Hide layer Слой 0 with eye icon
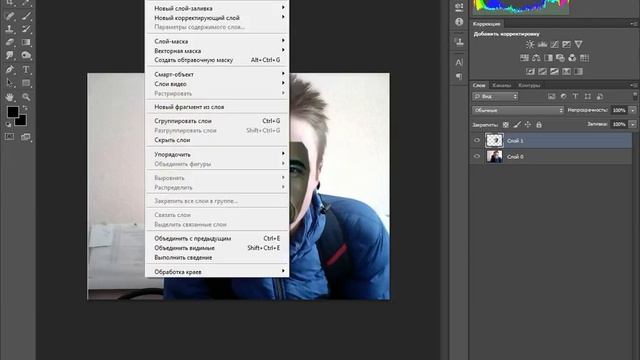Screen dimensions: 640x360 pyautogui.click(x=477, y=156)
